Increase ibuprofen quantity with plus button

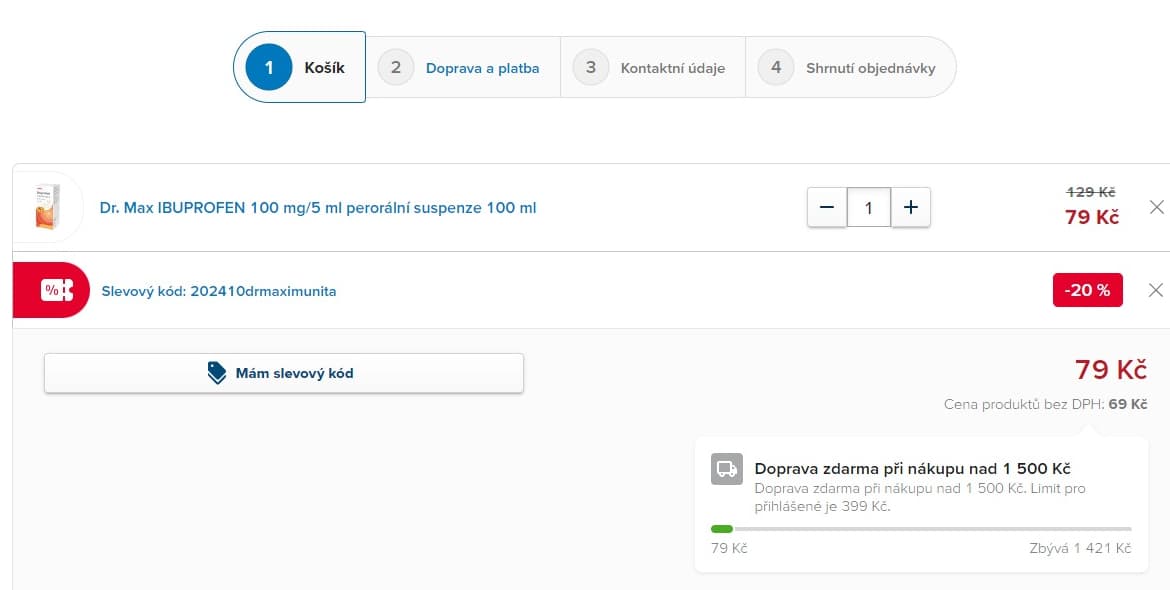click(910, 207)
